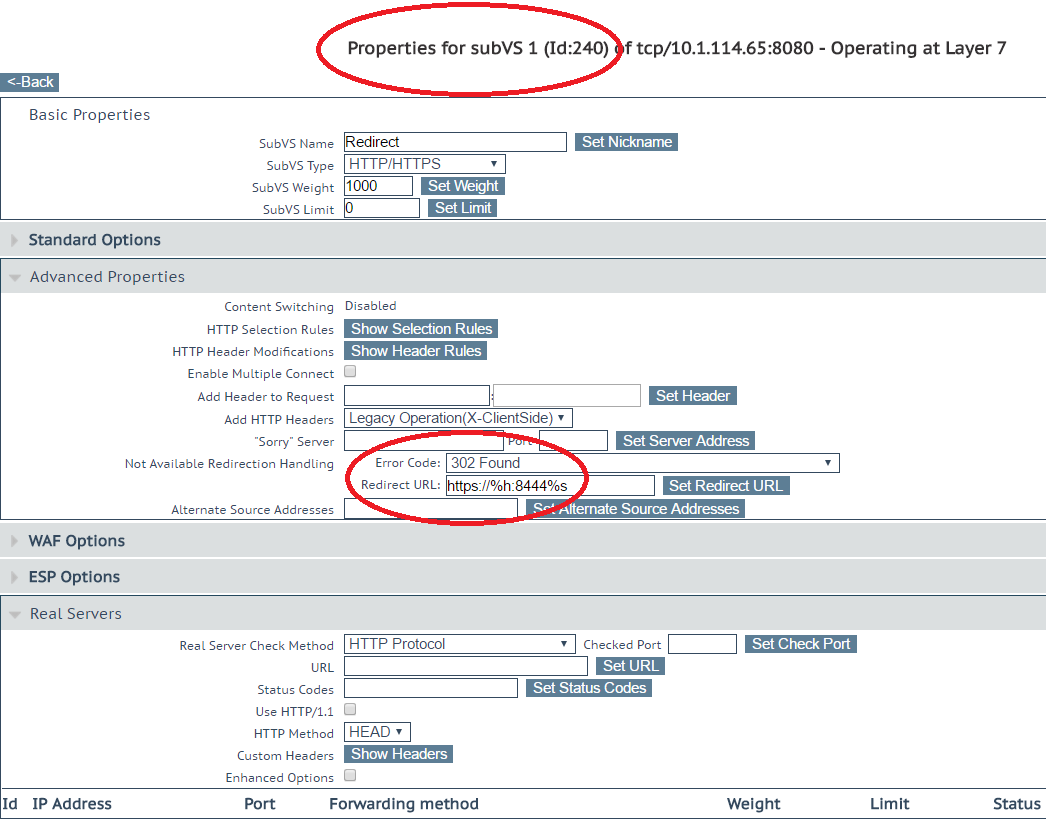Expand the ESP Options section
Image resolution: width=1046 pixels, height=824 pixels.
click(x=74, y=577)
